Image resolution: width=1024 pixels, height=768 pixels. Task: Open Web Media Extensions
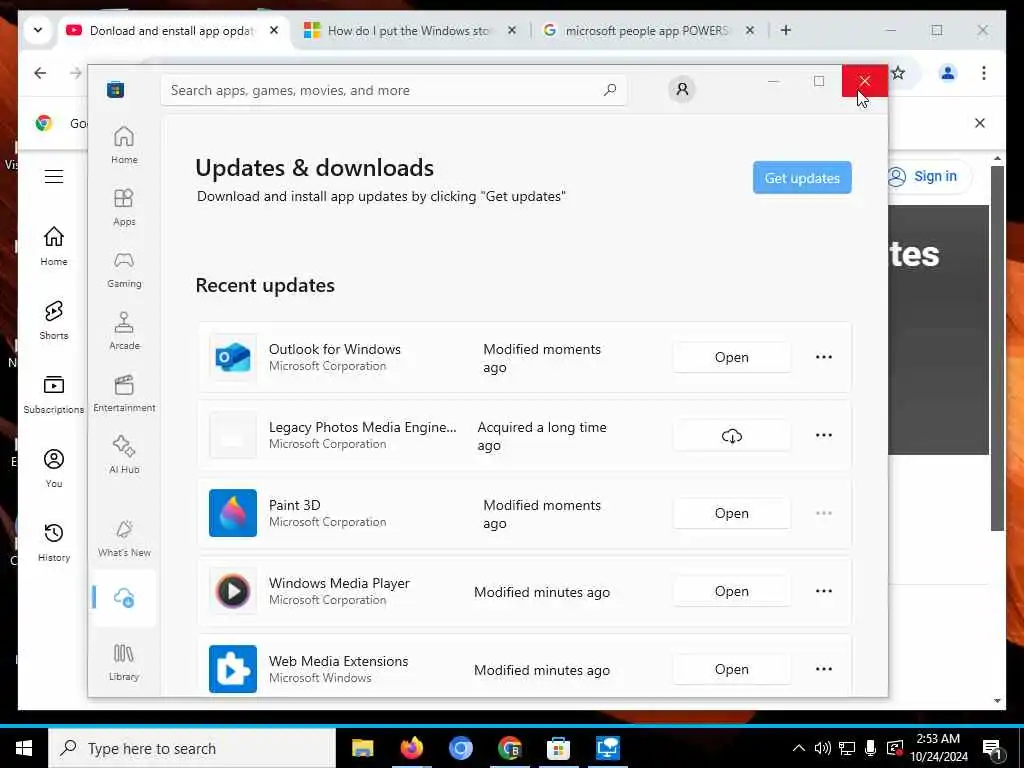pos(731,669)
